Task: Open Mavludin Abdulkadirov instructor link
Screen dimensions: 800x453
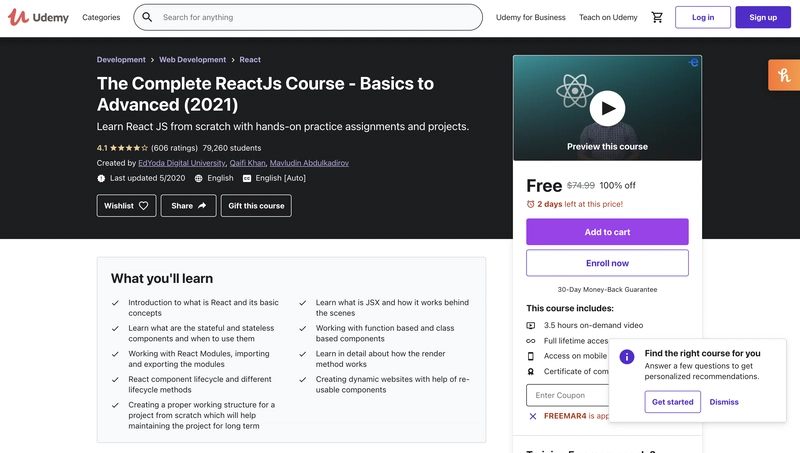Action: pyautogui.click(x=309, y=163)
